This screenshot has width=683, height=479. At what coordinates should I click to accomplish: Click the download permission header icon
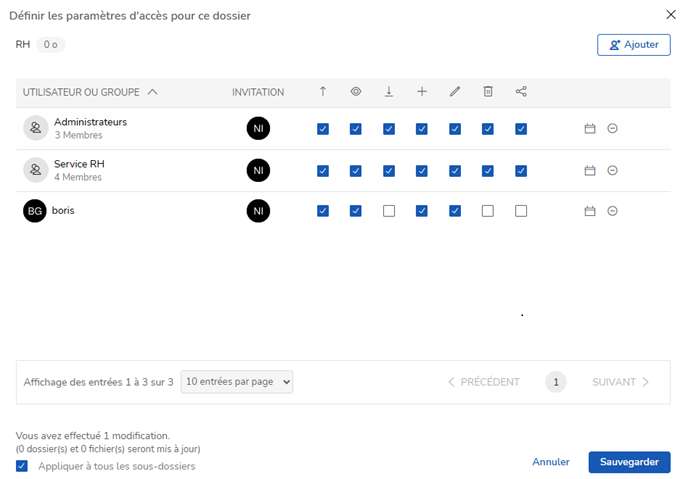[389, 91]
